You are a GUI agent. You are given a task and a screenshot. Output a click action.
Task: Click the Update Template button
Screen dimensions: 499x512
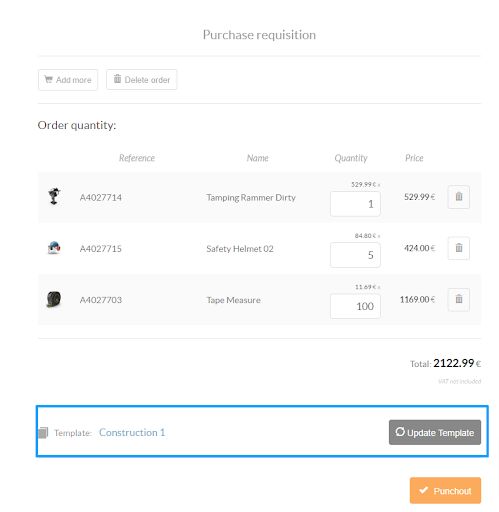[x=435, y=432]
